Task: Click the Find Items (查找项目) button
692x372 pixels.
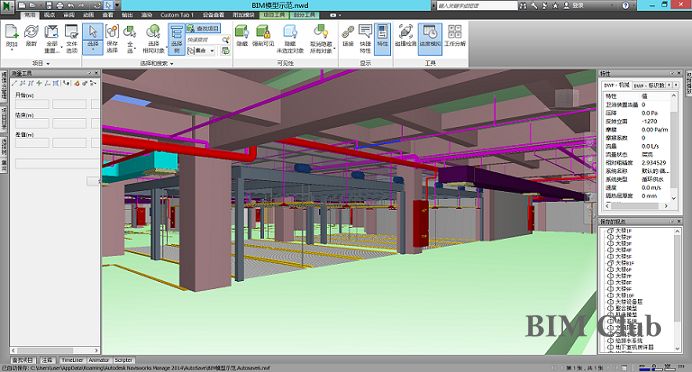Action: 203,28
